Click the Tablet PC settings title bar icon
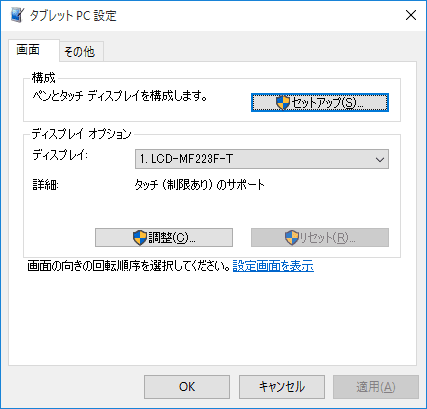The image size is (427, 409). point(17,15)
